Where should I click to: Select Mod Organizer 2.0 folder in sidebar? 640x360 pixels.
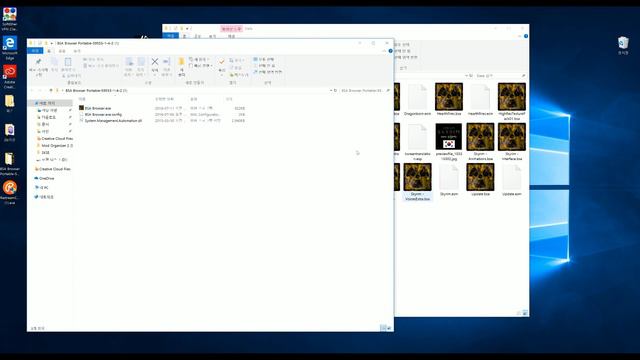point(55,145)
